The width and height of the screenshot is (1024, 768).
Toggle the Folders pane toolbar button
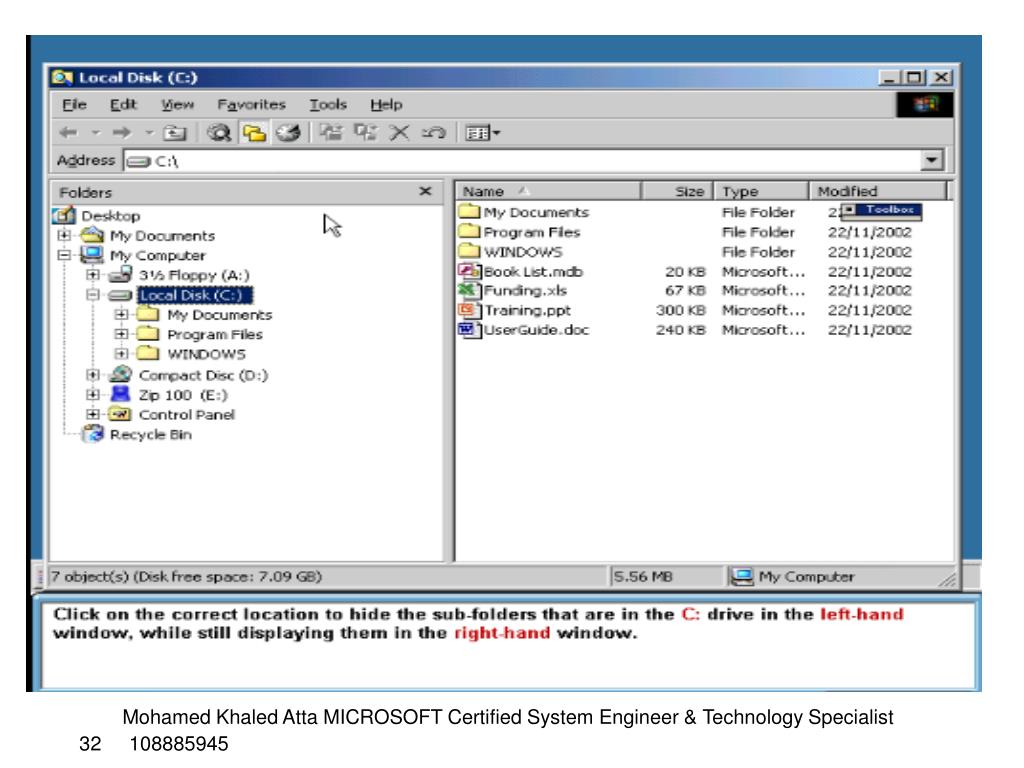click(x=254, y=133)
